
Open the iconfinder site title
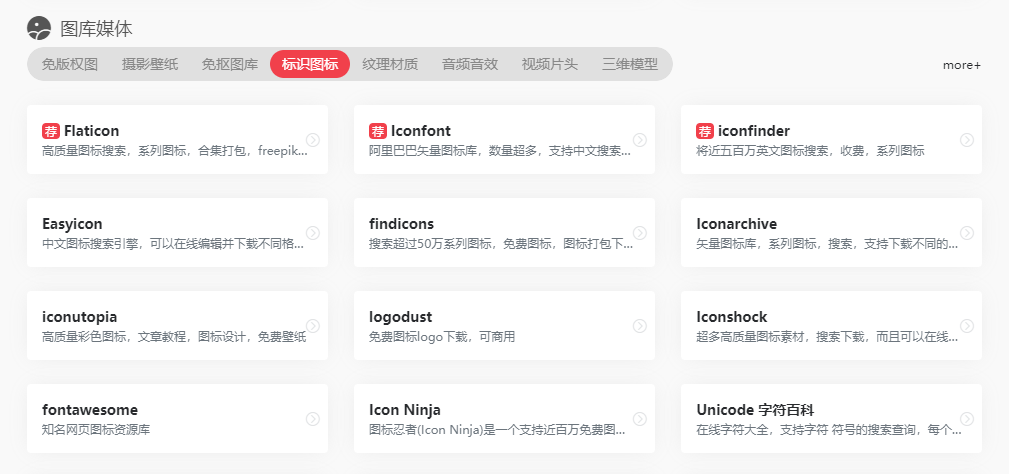pyautogui.click(x=754, y=131)
